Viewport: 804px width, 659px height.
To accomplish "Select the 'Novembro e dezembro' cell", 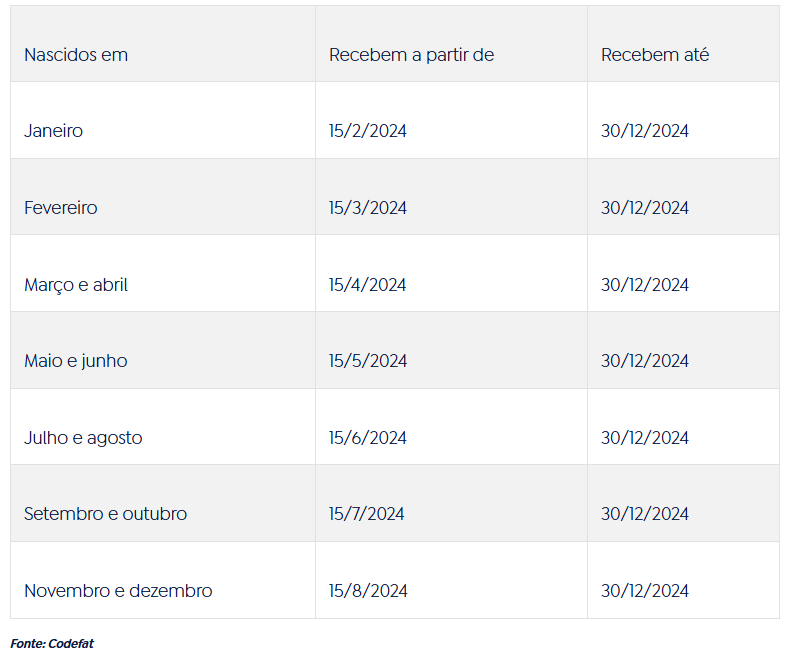I will pyautogui.click(x=118, y=591).
